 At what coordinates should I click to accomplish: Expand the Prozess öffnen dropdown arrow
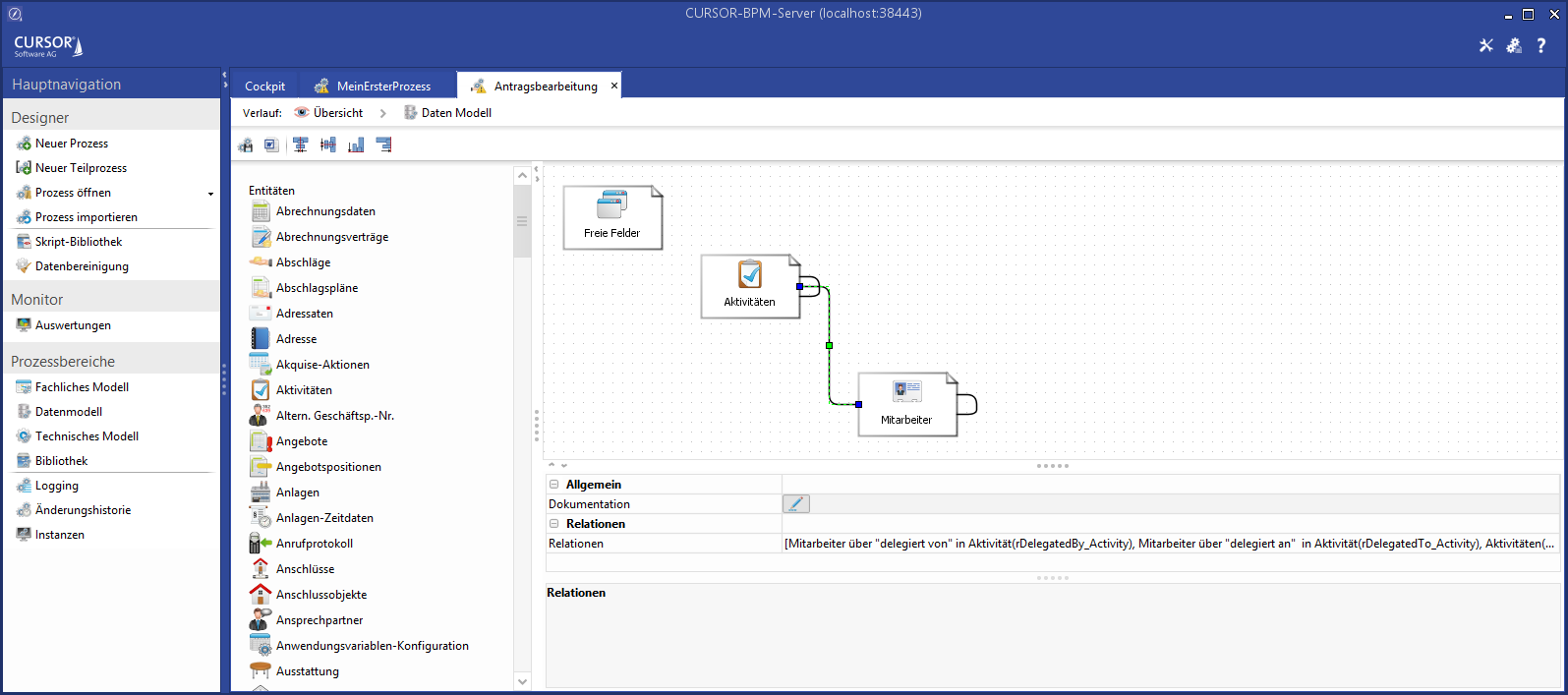click(x=210, y=194)
